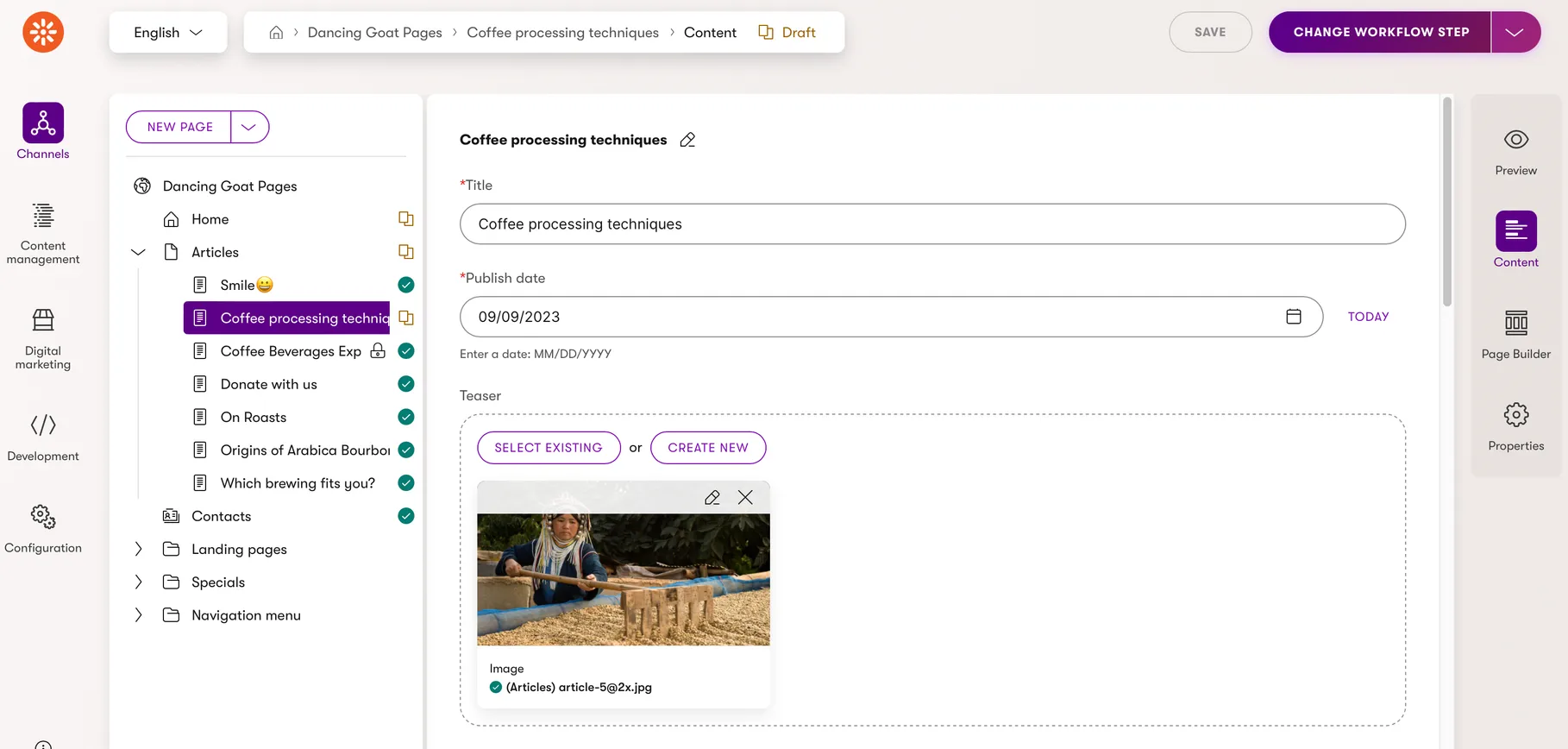Open the English language dropdown

point(168,32)
